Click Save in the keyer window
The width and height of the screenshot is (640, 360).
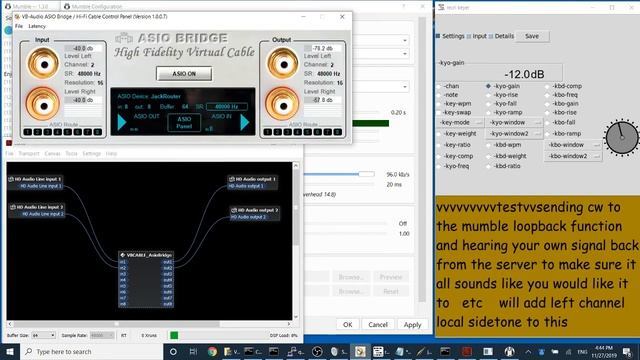click(x=532, y=36)
